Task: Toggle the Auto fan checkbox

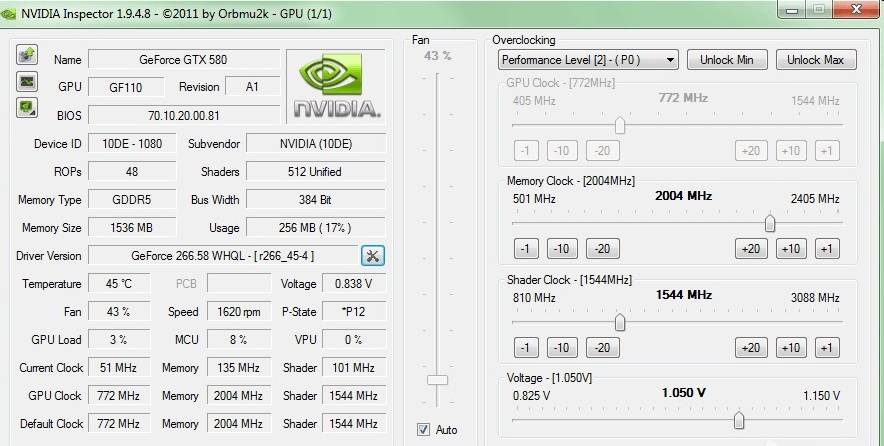Action: [x=423, y=430]
